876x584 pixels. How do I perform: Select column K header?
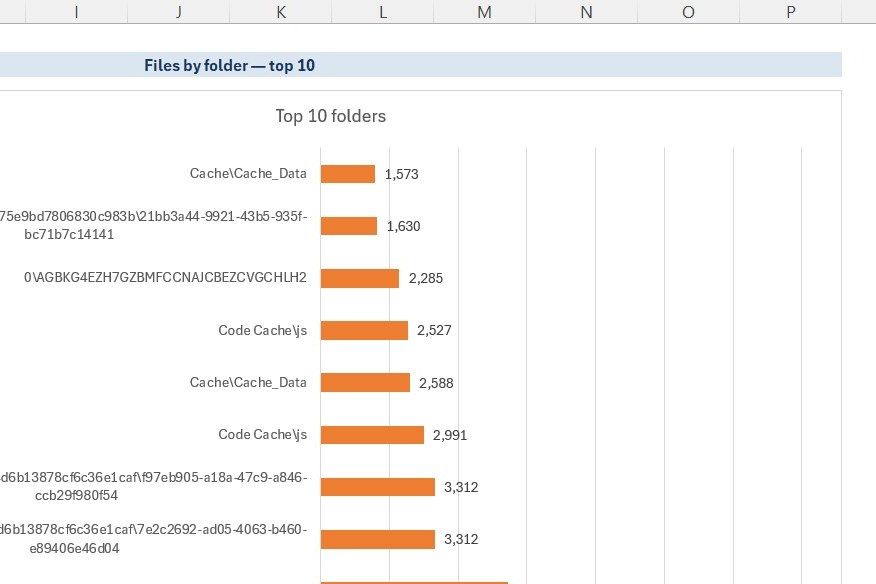[x=281, y=12]
